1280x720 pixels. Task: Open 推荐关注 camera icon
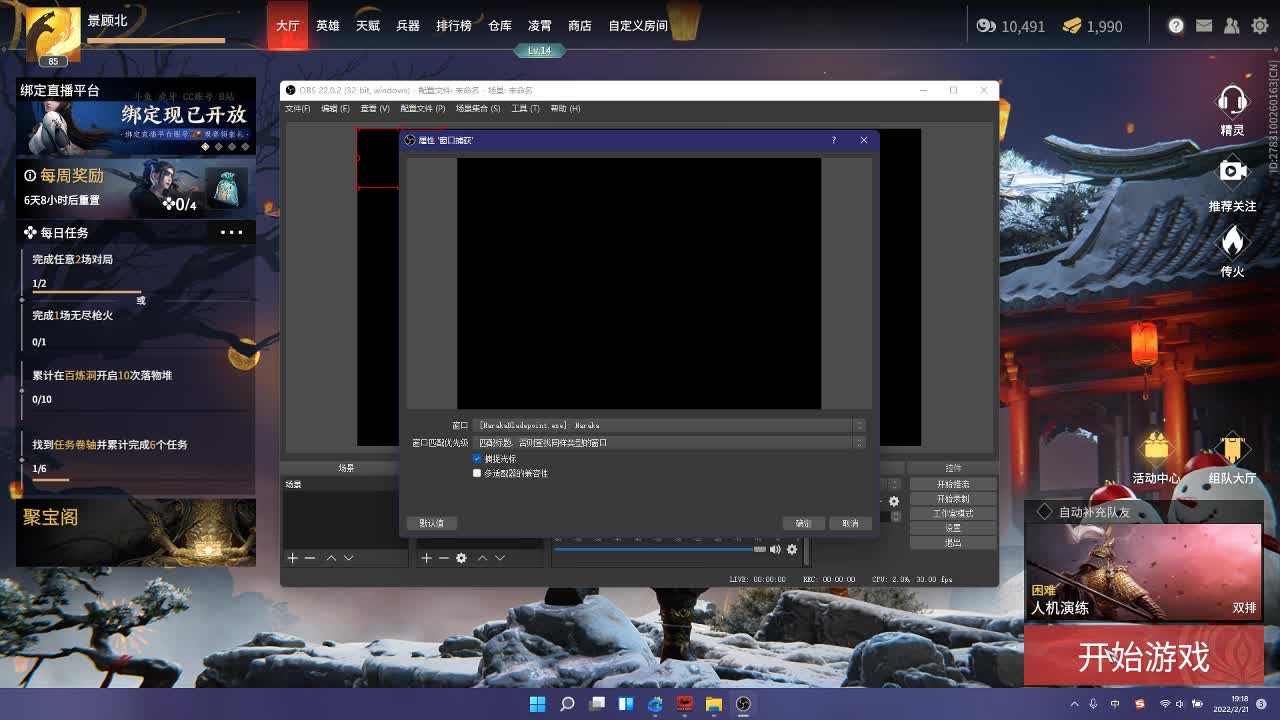(1232, 172)
